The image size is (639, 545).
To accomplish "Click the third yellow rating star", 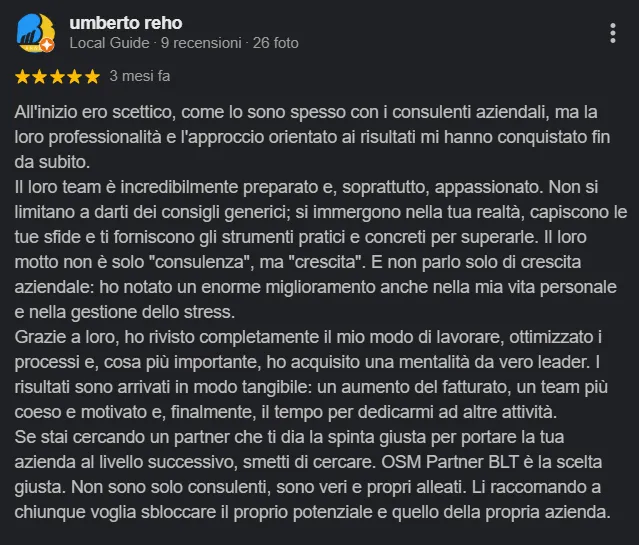I will 58,76.
